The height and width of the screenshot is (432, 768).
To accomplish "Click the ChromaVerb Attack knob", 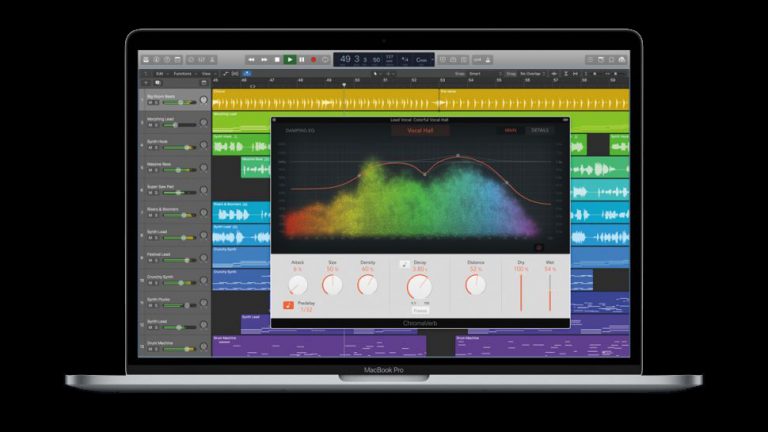I will (x=297, y=285).
